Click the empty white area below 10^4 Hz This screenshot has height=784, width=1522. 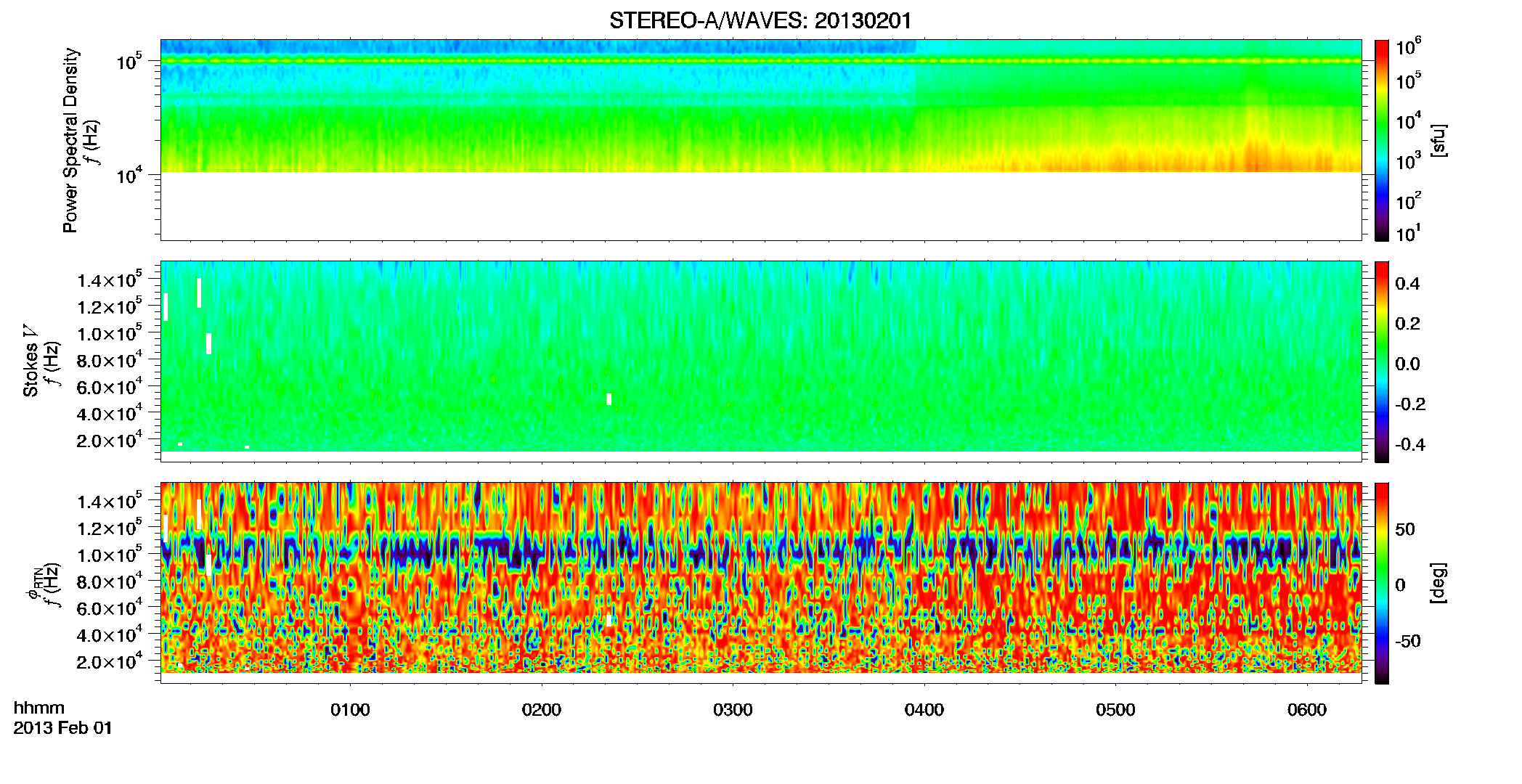pyautogui.click(x=760, y=205)
